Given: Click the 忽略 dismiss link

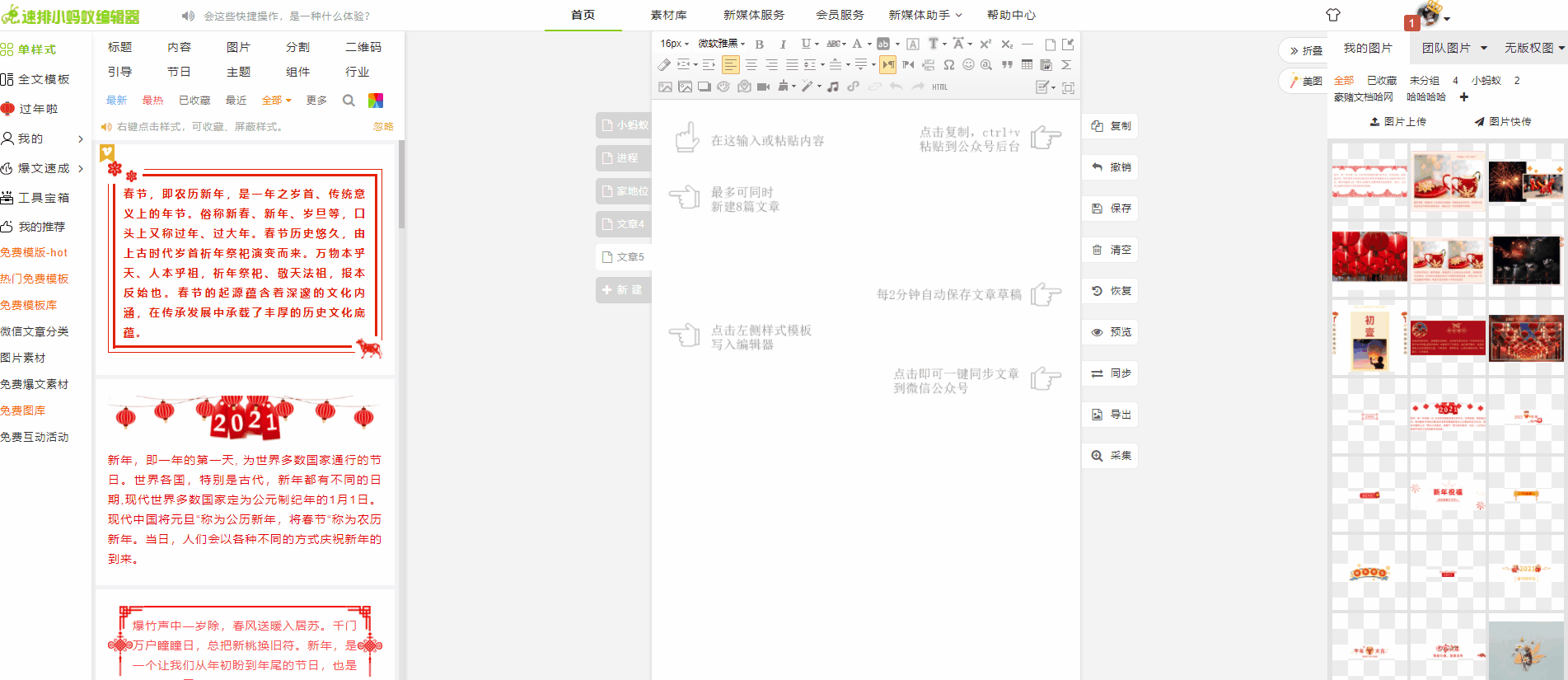Looking at the screenshot, I should (383, 127).
